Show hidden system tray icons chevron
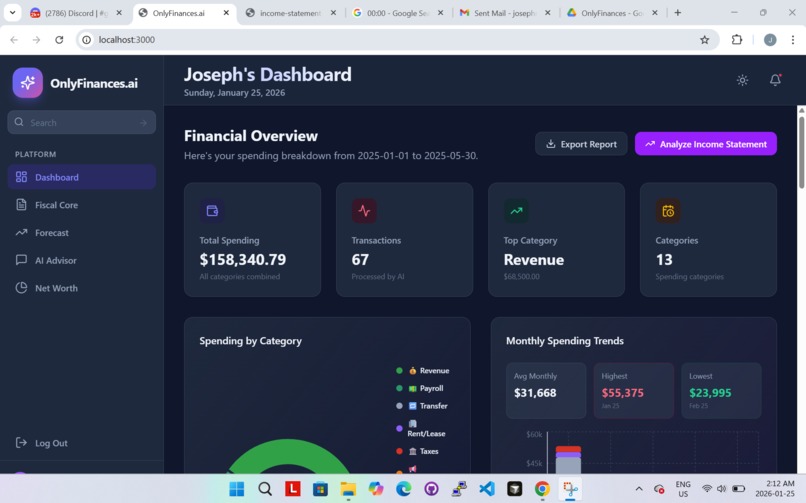 (x=638, y=489)
